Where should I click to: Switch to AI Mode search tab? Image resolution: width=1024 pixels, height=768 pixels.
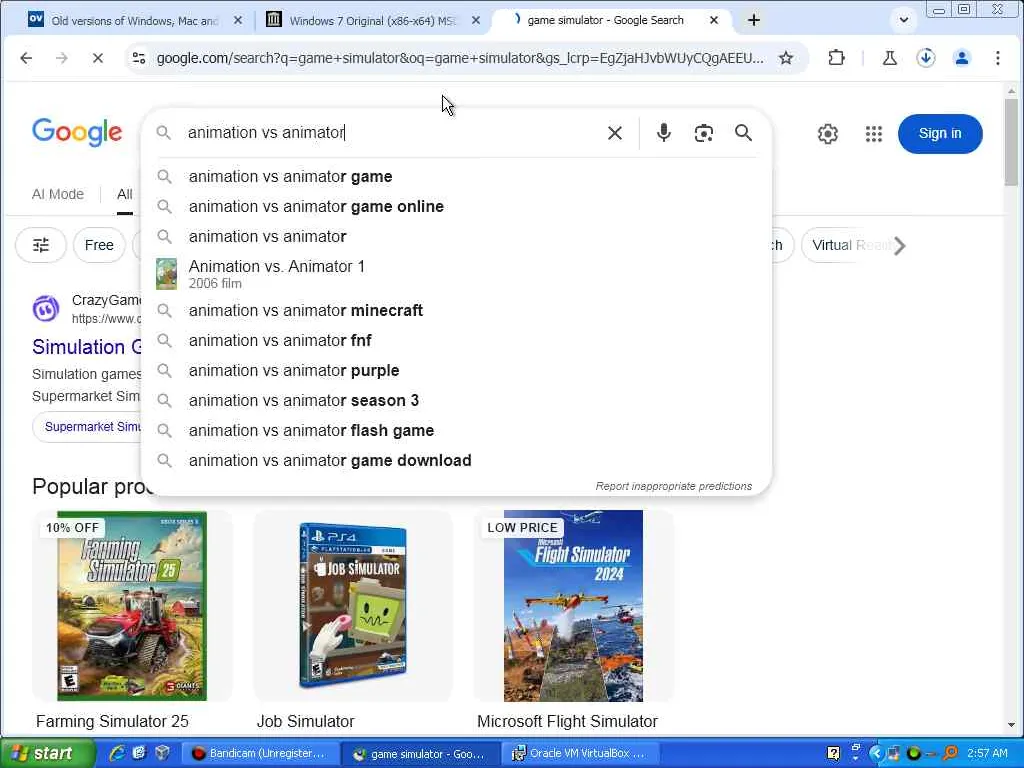coord(57,194)
